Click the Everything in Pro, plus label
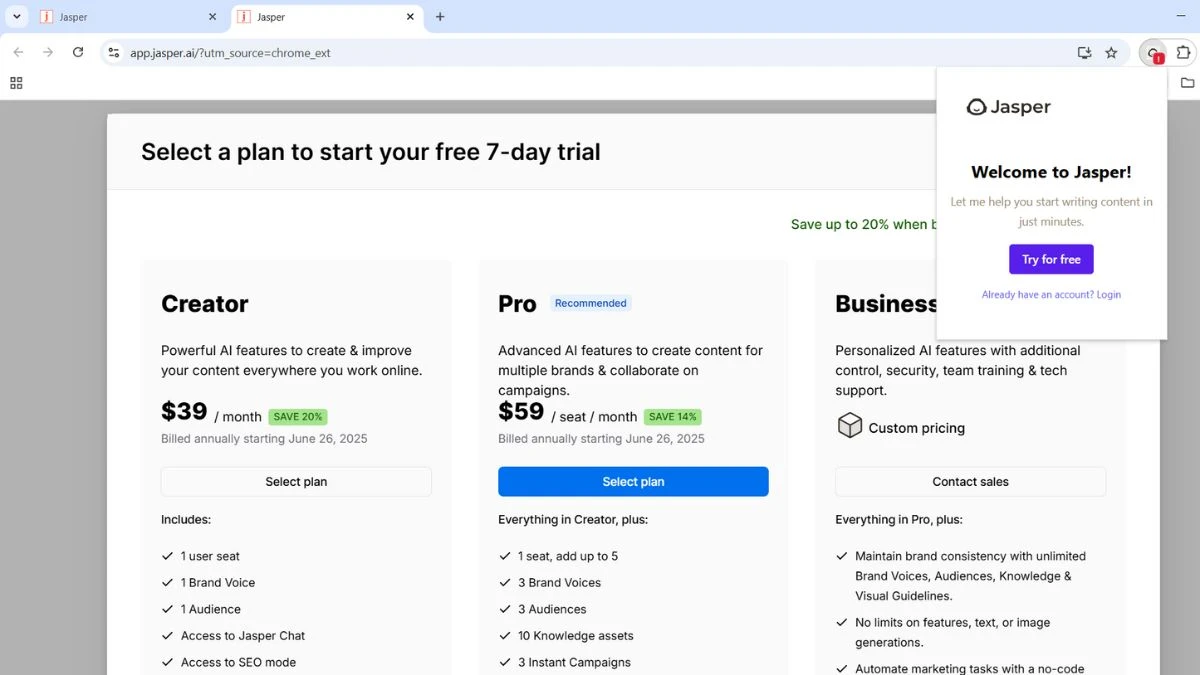Screen dimensions: 1200x675 [899, 520]
